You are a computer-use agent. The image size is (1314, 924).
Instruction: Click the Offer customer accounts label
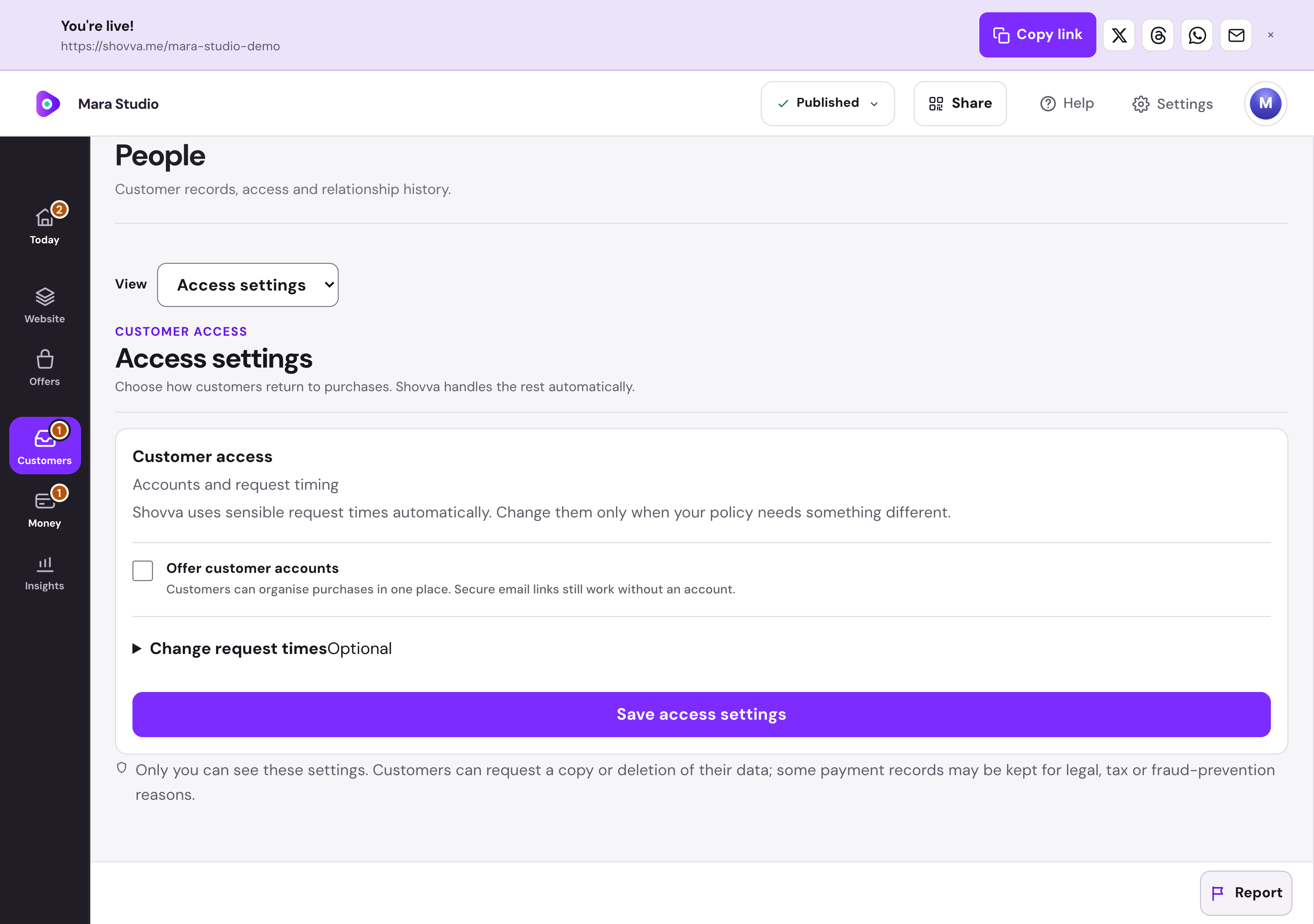tap(253, 568)
